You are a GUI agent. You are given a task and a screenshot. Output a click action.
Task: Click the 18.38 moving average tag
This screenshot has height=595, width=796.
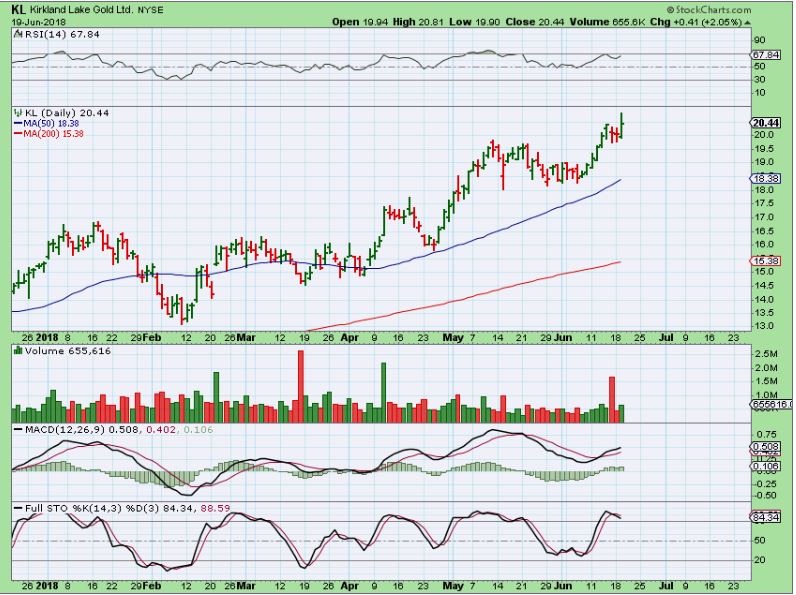766,178
